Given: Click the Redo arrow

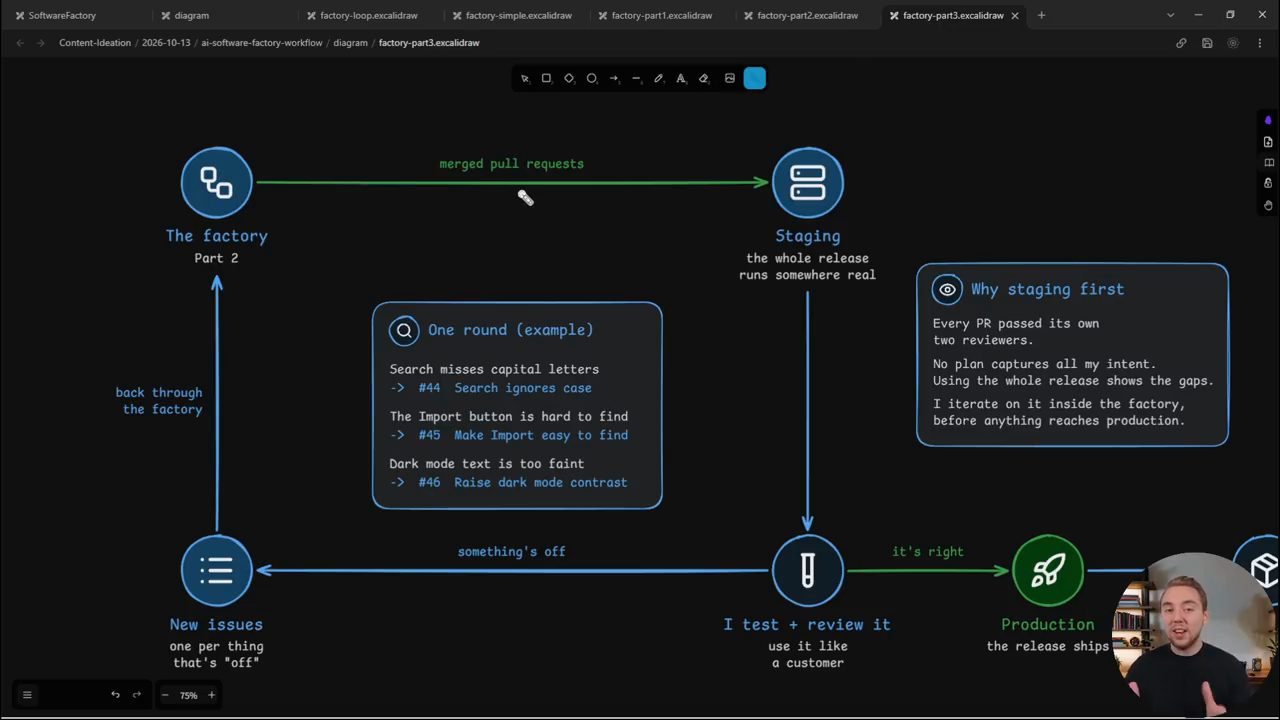Looking at the screenshot, I should pos(137,695).
